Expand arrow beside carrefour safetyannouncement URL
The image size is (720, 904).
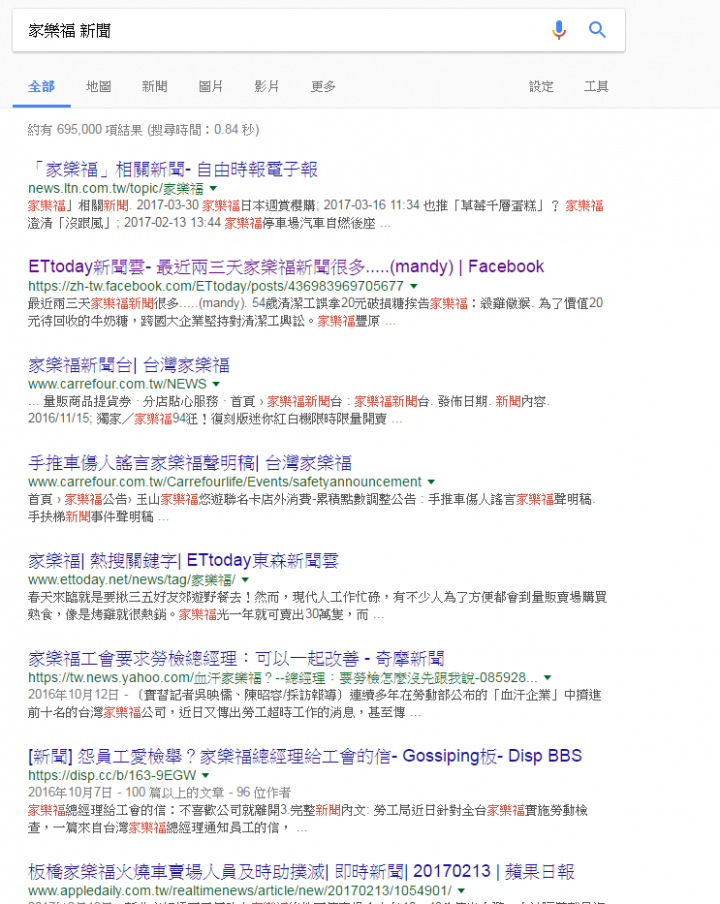(431, 482)
